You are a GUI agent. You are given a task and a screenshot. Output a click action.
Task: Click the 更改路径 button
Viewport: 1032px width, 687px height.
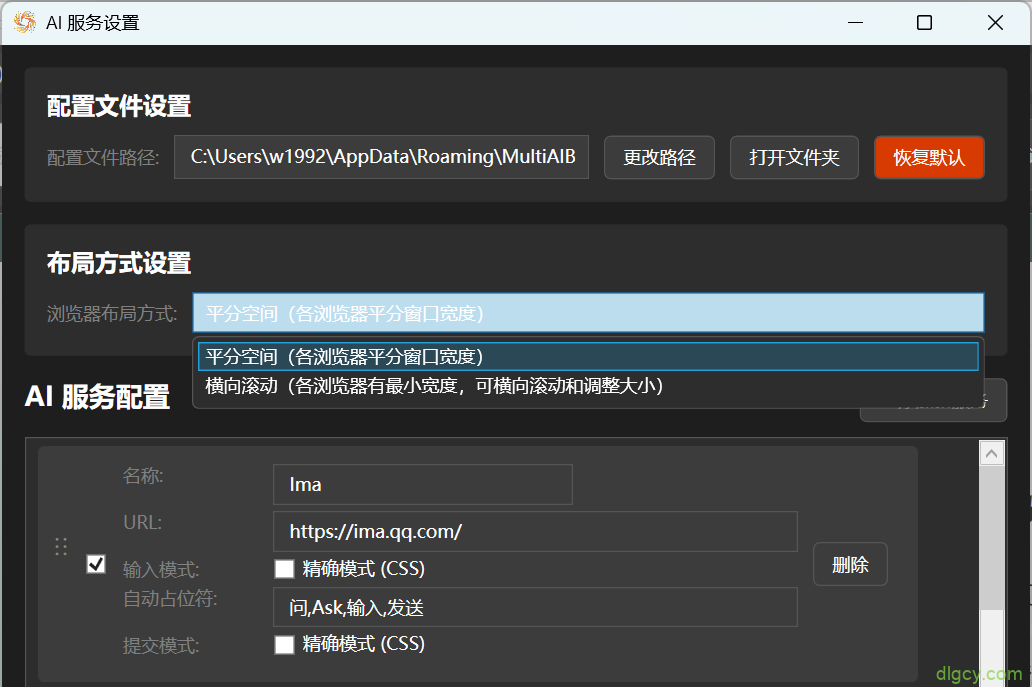tap(659, 157)
